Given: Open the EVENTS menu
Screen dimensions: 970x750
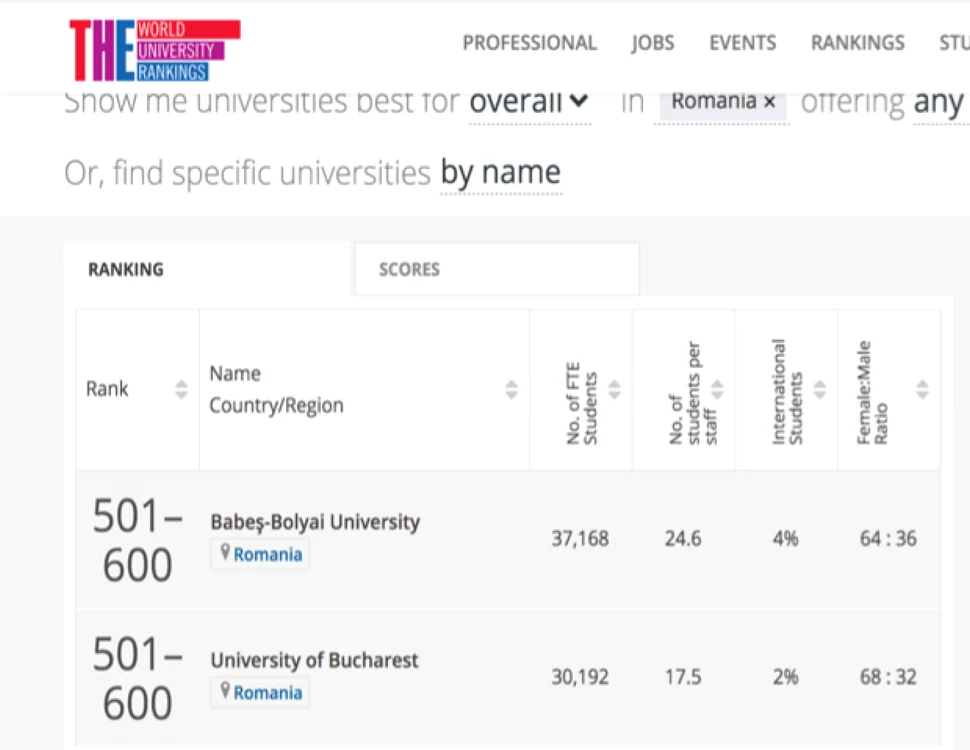Looking at the screenshot, I should click(x=742, y=43).
